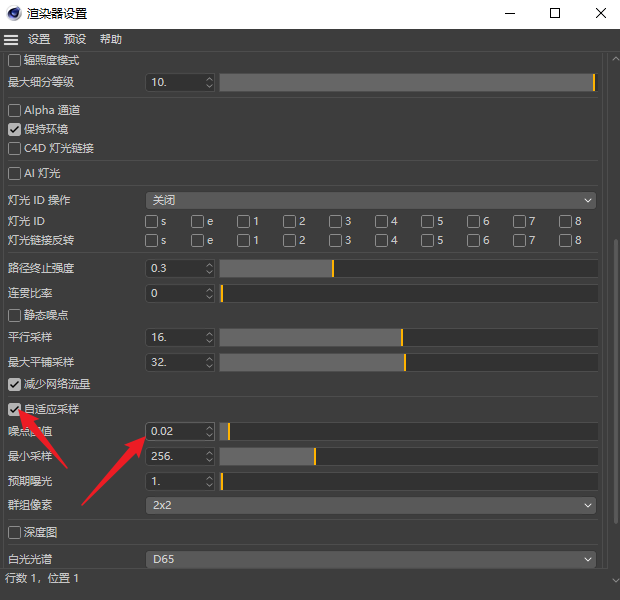
Task: Open the 预设 menu
Action: (x=75, y=39)
